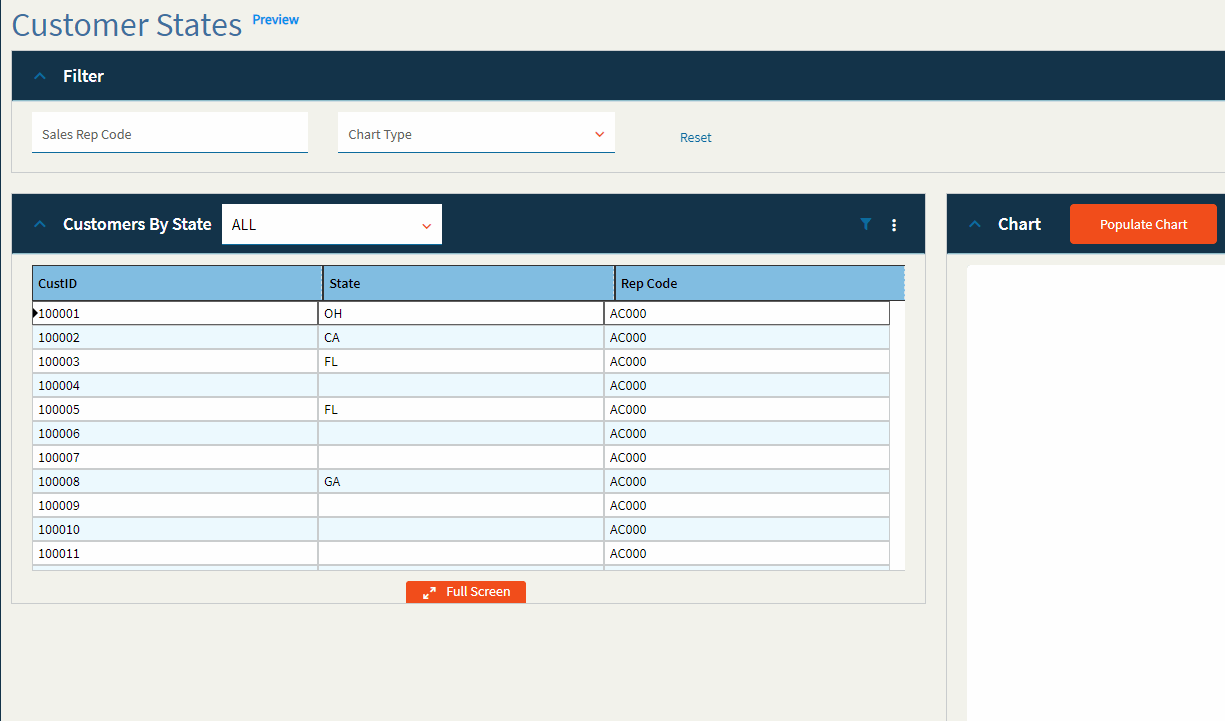Open the grid filter funnel icon

click(866, 225)
